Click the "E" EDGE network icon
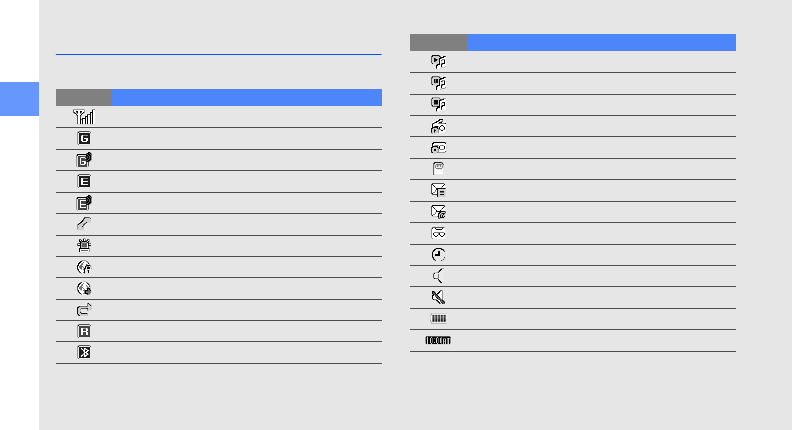Viewport: 792px width, 430px height. coord(84,181)
